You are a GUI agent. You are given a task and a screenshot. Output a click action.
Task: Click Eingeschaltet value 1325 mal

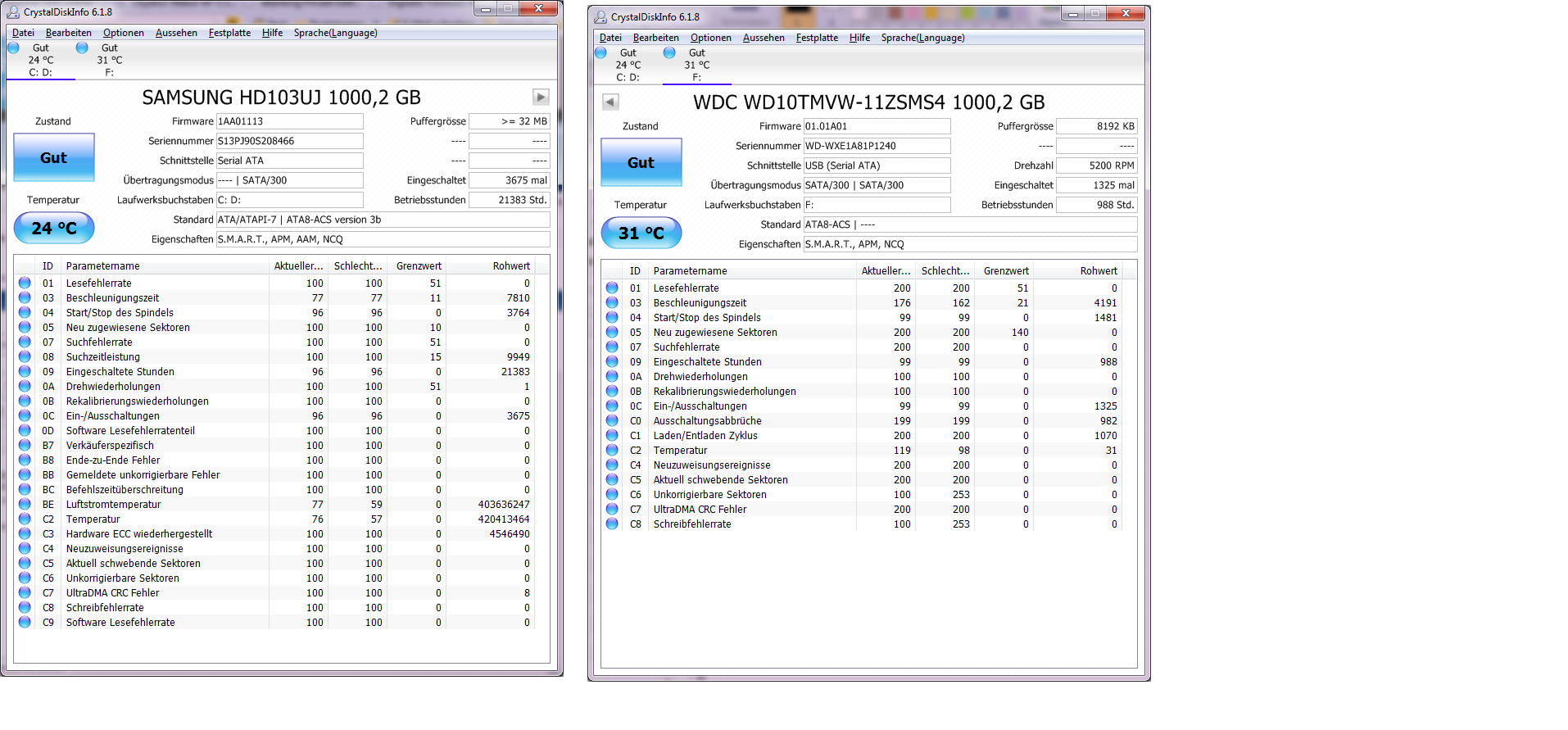click(1096, 185)
